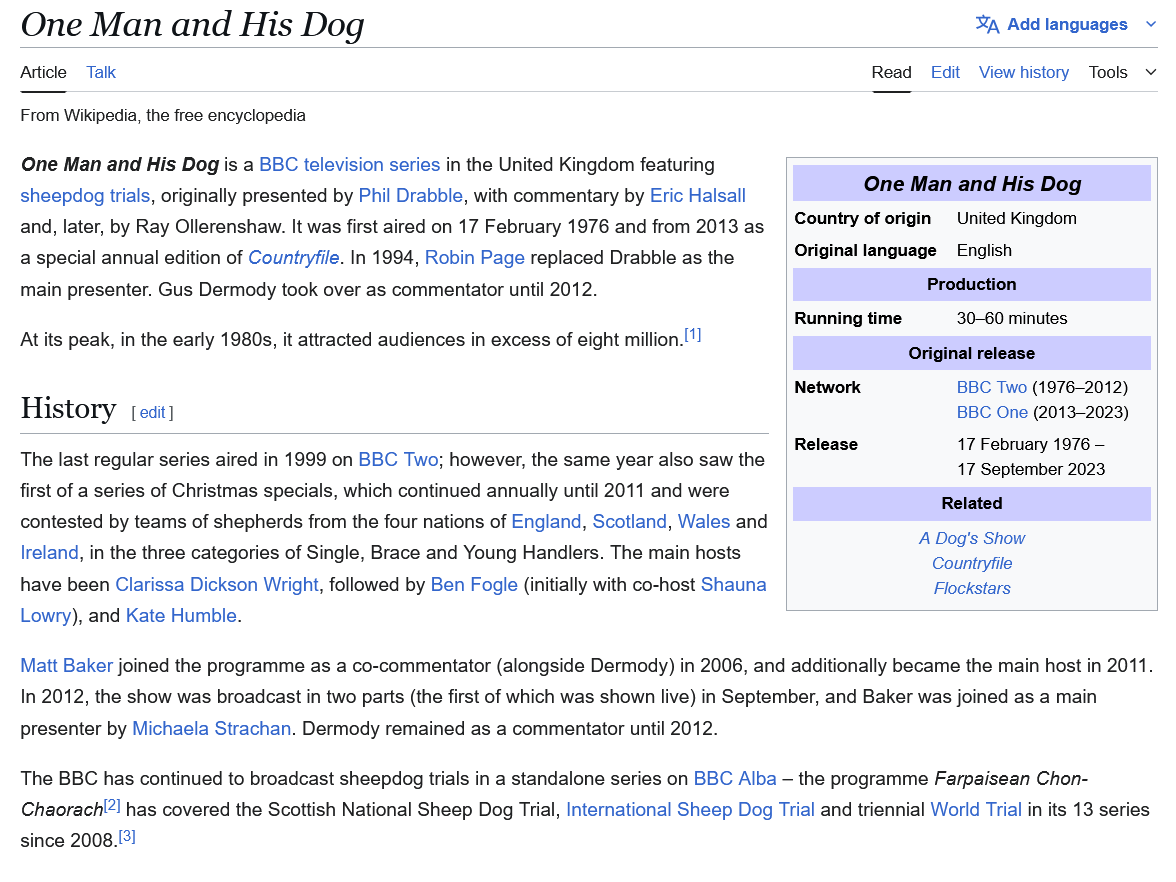
Task: Jump to citation reference [1]
Action: (692, 334)
